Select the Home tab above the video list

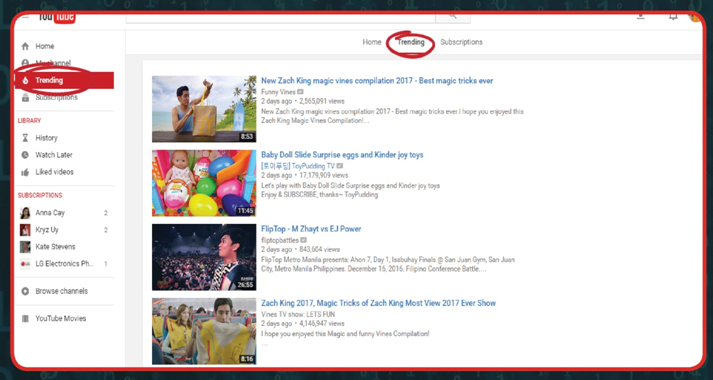(x=372, y=42)
